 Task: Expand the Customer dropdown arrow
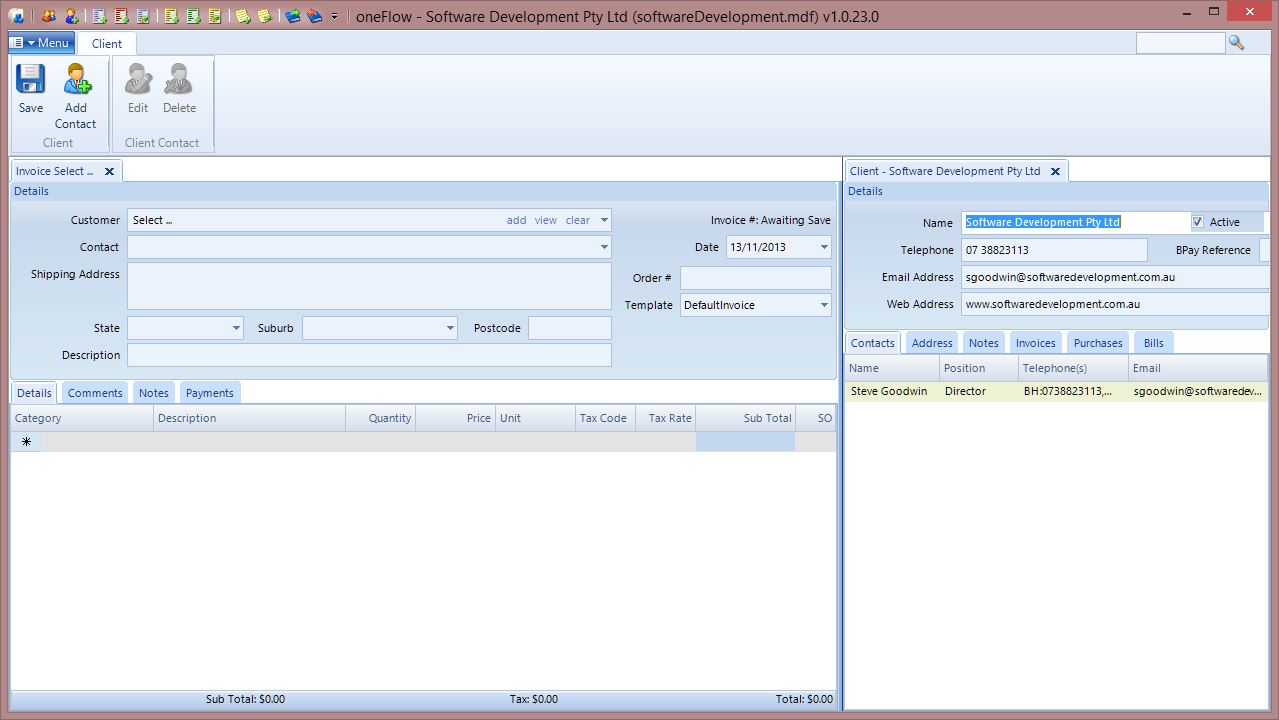point(604,220)
